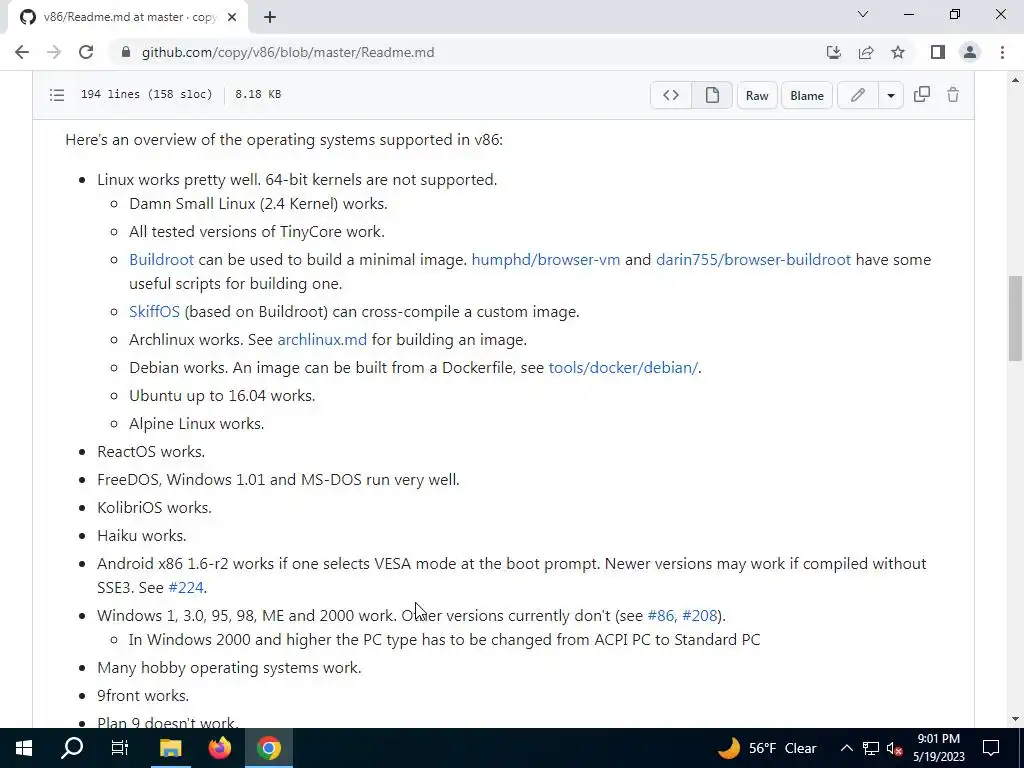Image resolution: width=1024 pixels, height=768 pixels.
Task: Open the Blame view
Action: (x=807, y=95)
